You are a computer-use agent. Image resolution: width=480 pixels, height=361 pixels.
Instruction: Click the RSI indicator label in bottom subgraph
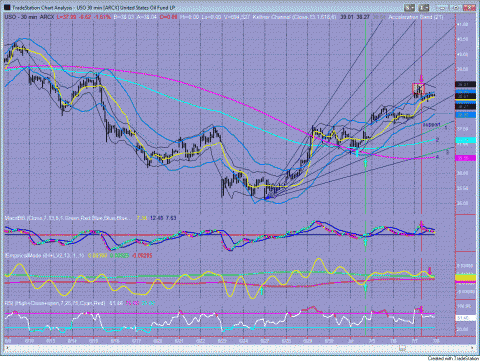(55, 303)
